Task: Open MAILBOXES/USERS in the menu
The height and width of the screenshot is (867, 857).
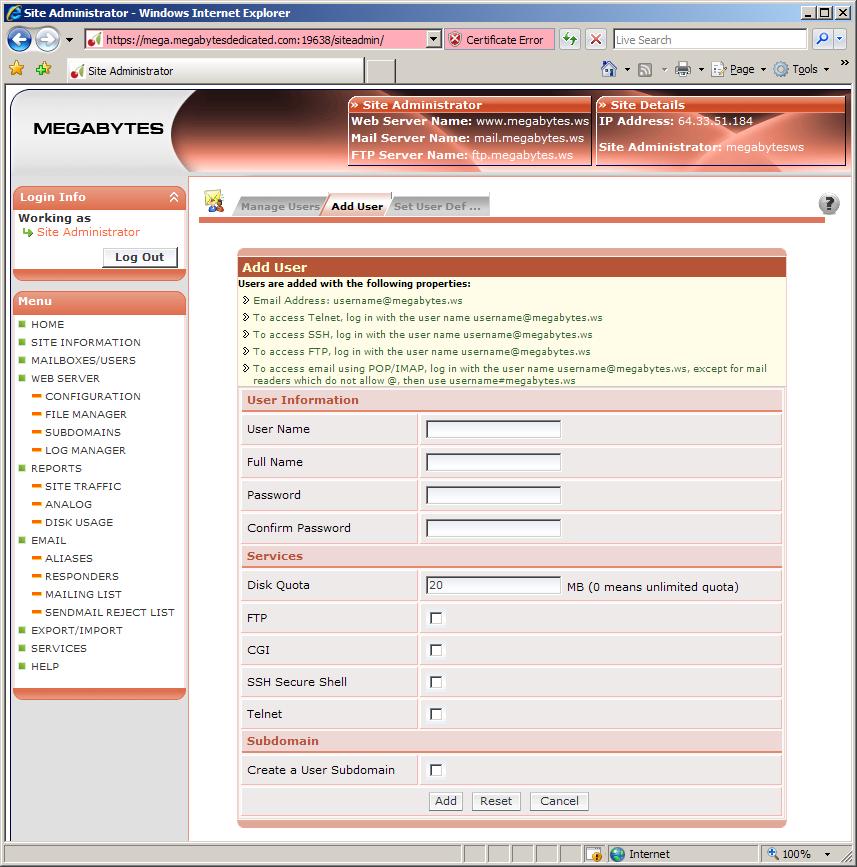Action: (83, 360)
